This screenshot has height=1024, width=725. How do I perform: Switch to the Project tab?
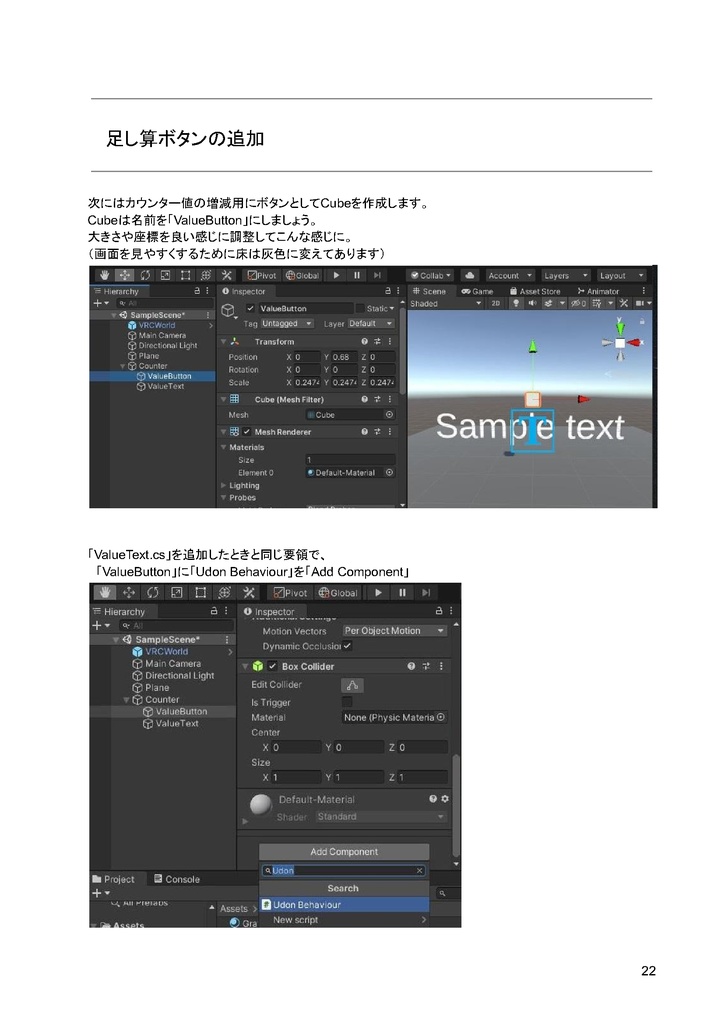pyautogui.click(x=114, y=879)
